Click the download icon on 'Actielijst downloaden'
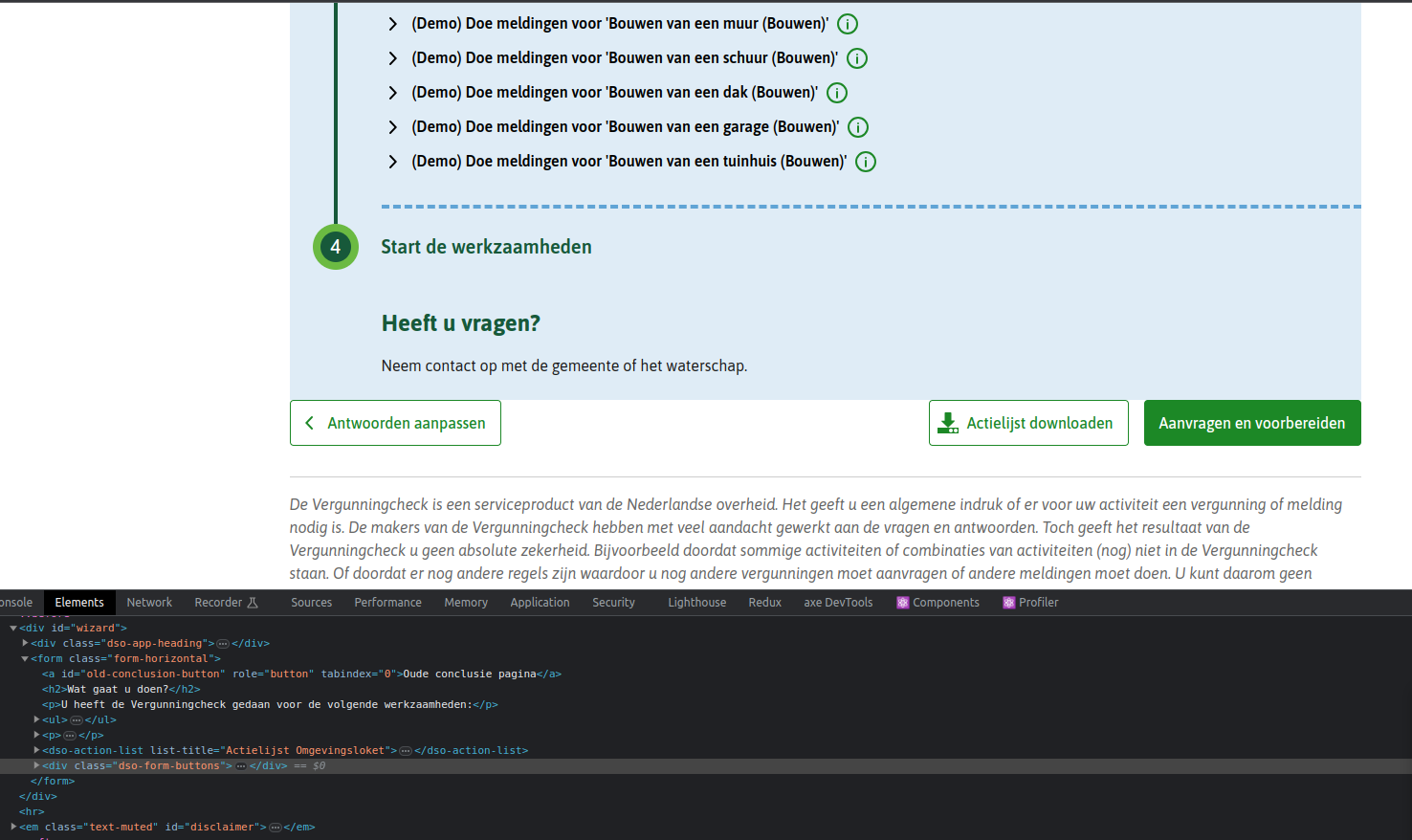 point(948,422)
